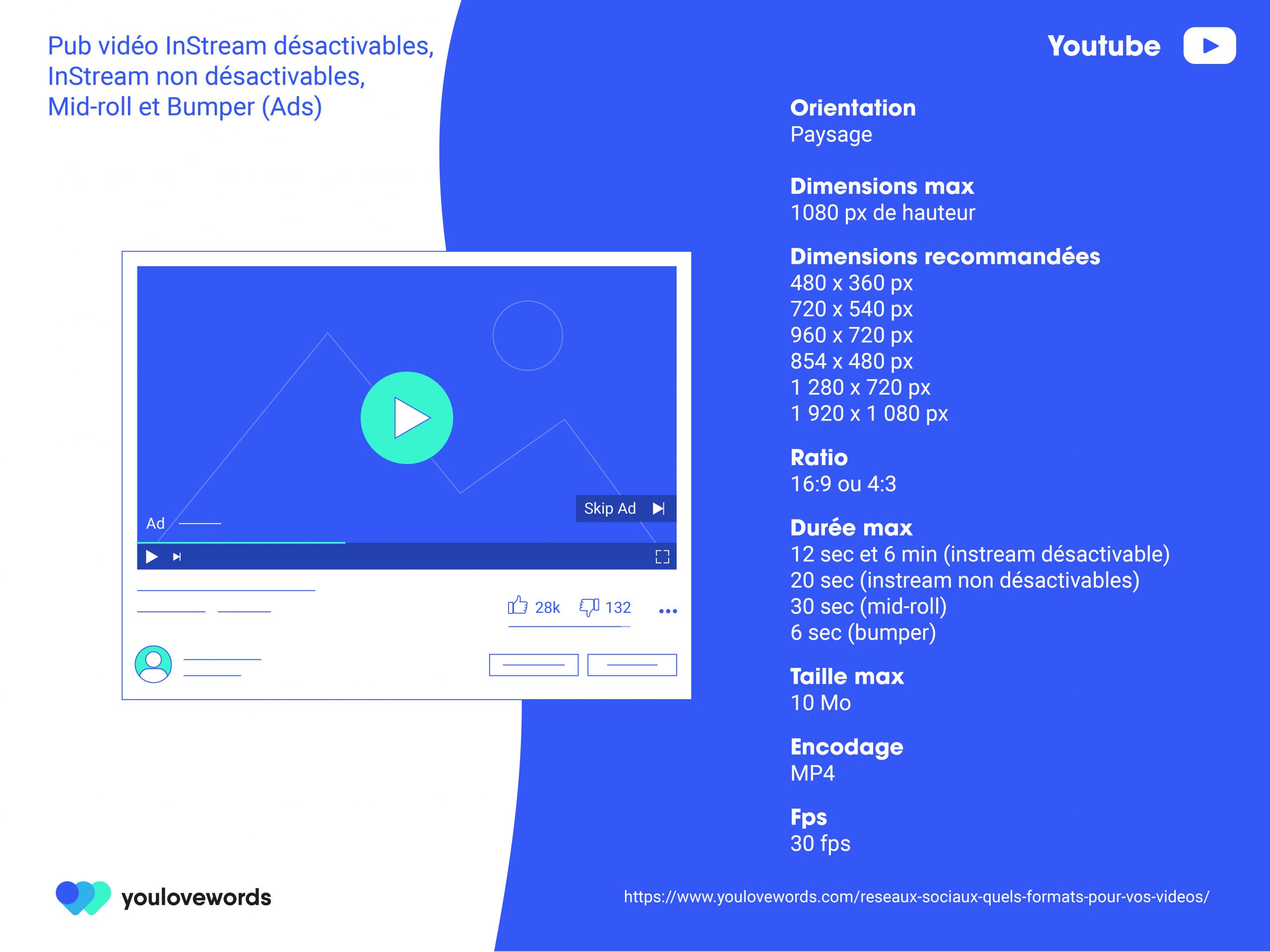Click the Taille max heading

[x=847, y=676]
